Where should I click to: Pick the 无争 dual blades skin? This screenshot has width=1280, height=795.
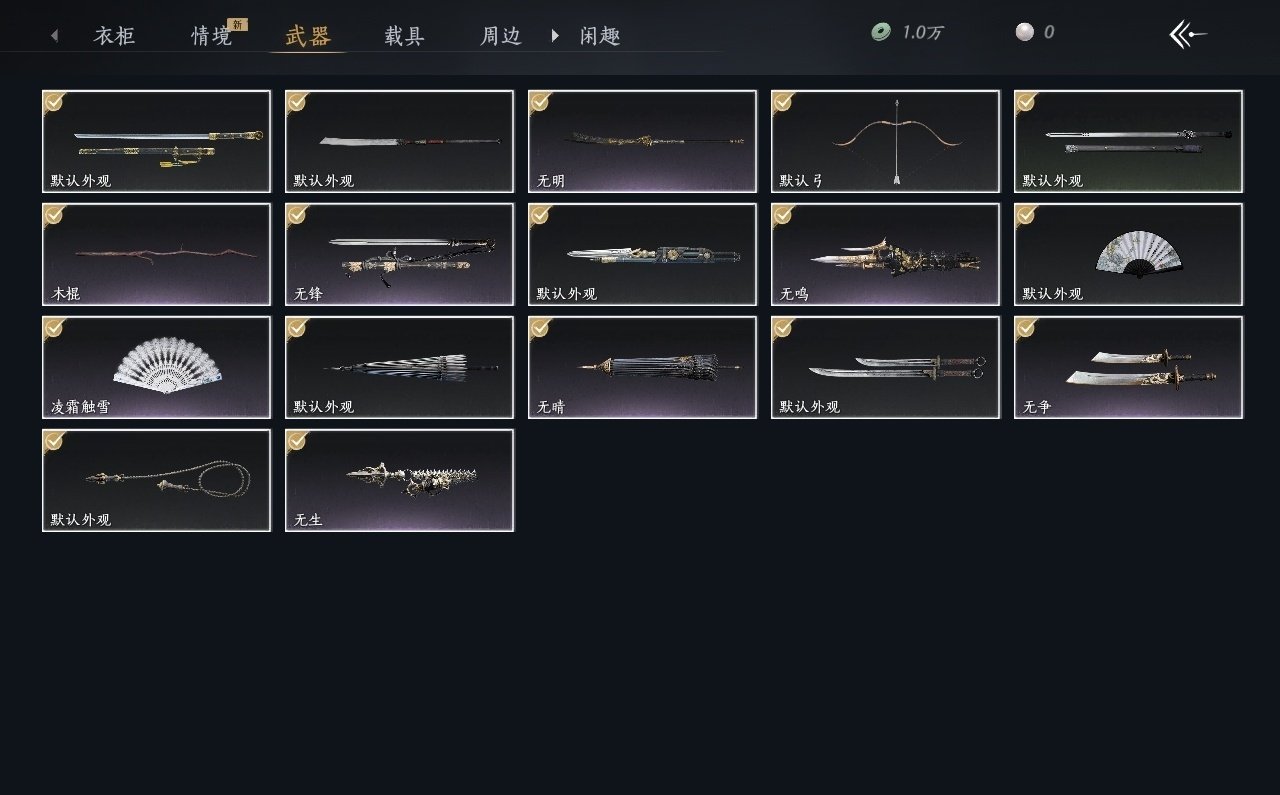click(1129, 367)
